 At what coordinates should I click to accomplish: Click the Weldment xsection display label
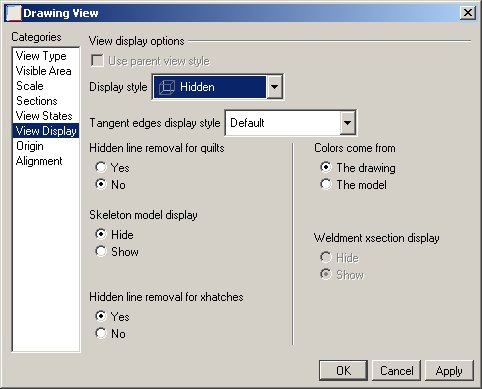tap(377, 238)
